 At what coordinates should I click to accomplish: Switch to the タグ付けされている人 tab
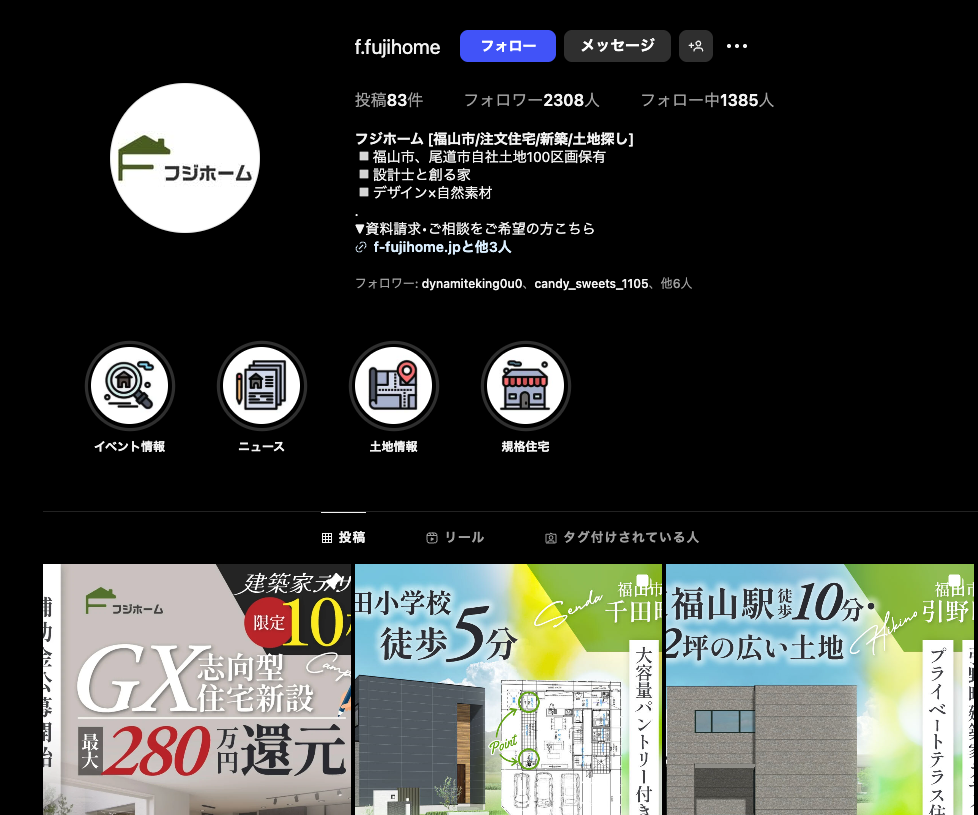(x=621, y=538)
